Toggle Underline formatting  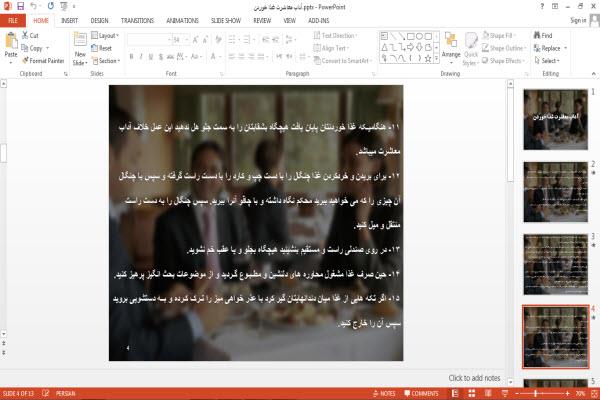[x=151, y=57]
